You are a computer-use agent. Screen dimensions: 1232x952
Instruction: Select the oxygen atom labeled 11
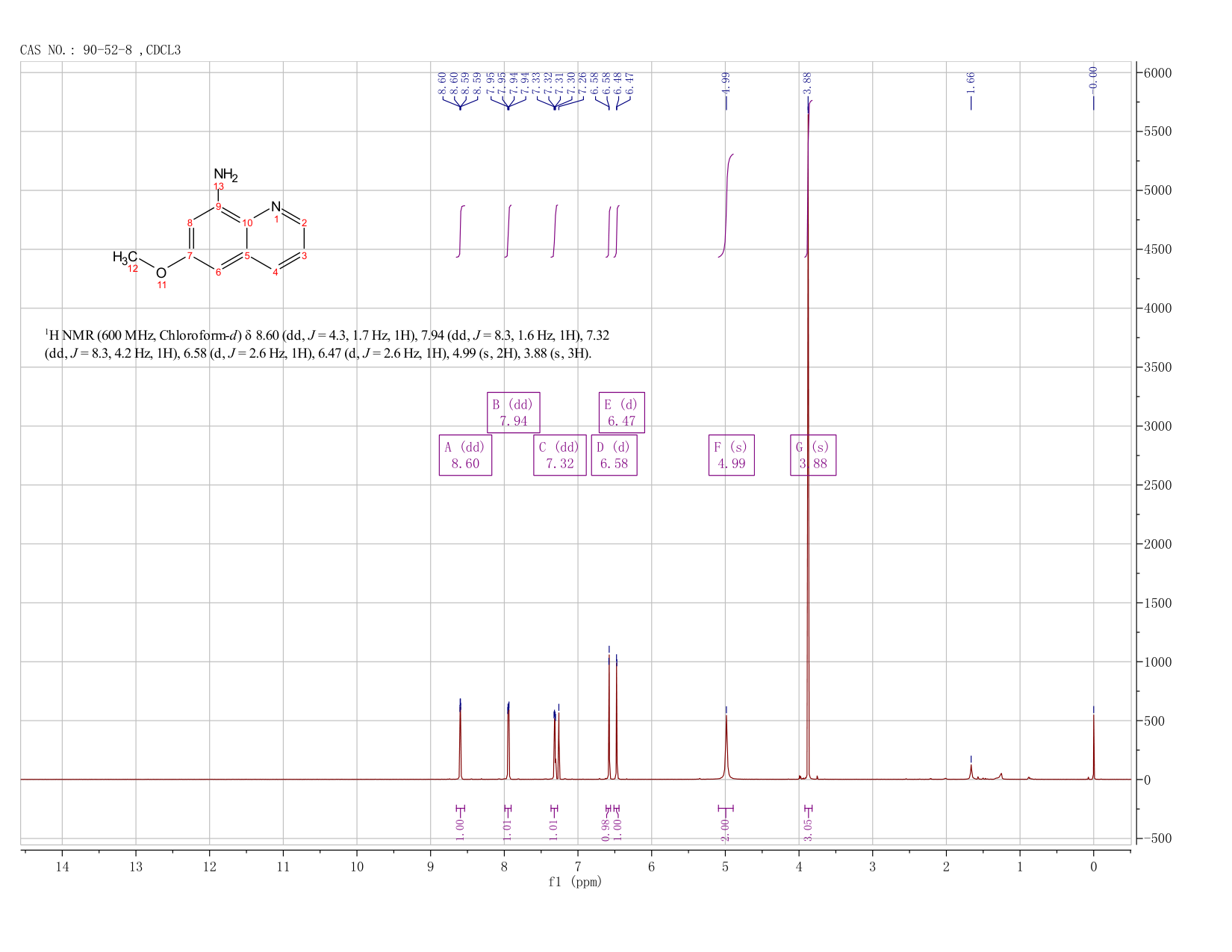point(161,273)
